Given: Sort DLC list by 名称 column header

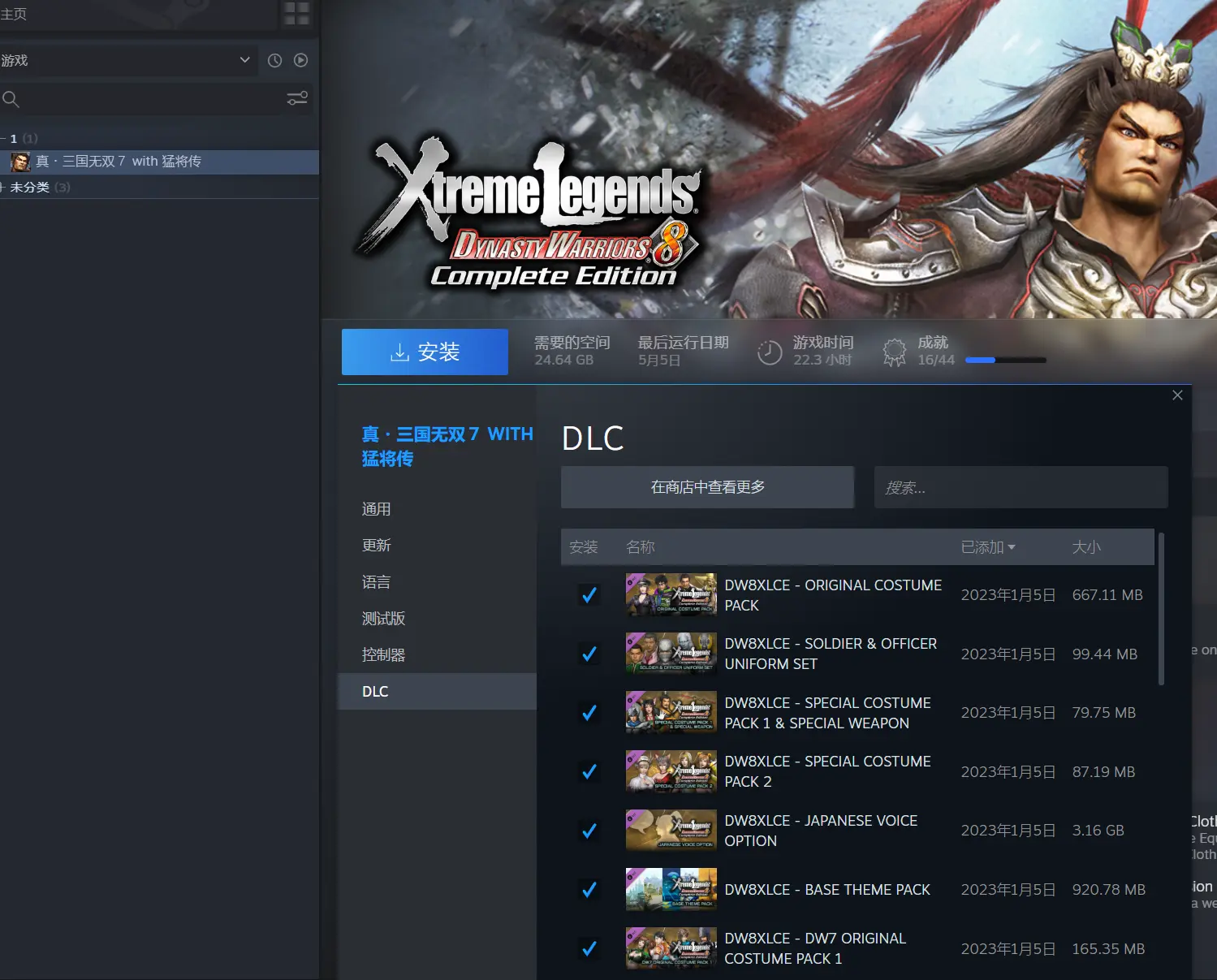Looking at the screenshot, I should click(641, 547).
